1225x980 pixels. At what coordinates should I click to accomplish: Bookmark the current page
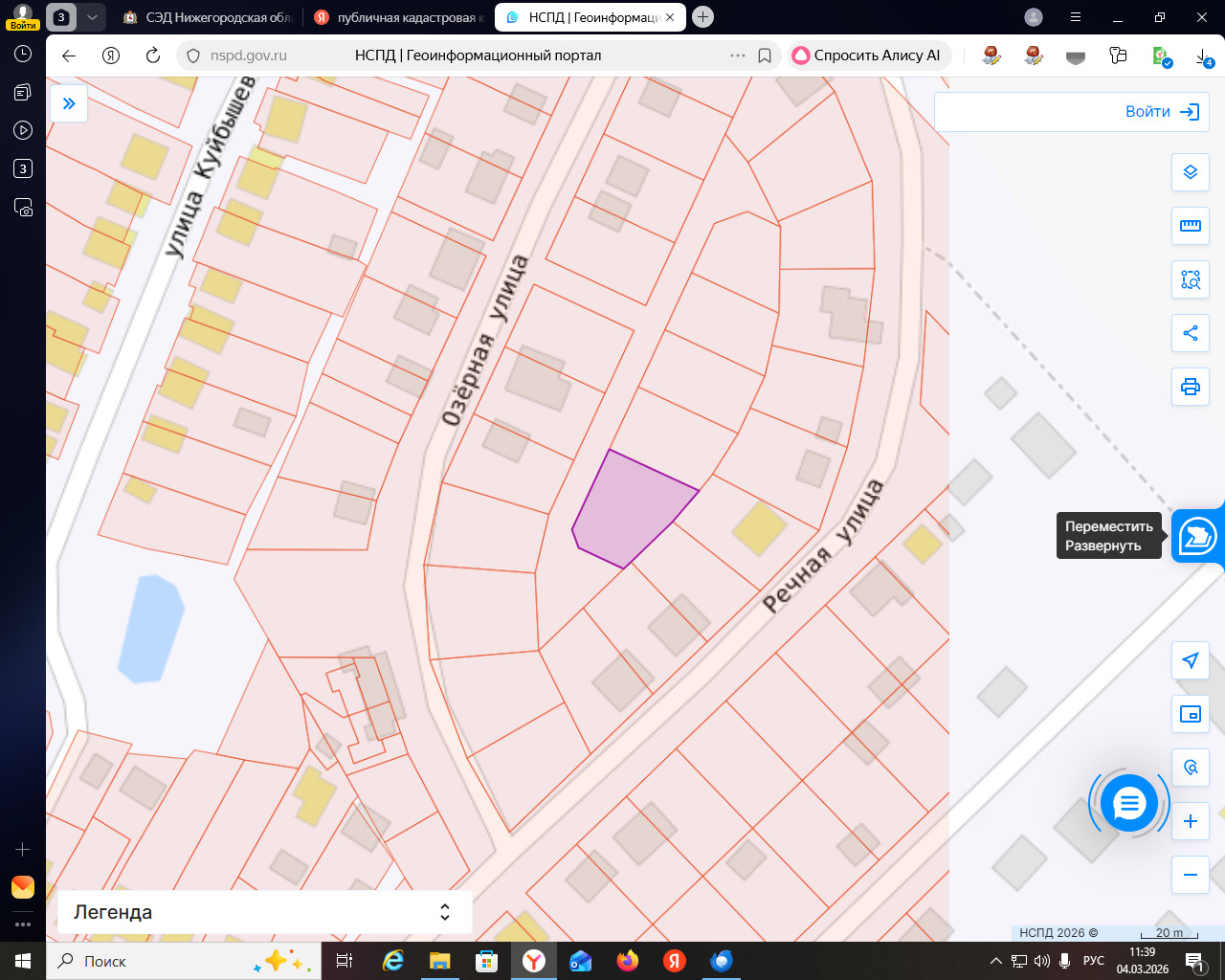click(765, 56)
